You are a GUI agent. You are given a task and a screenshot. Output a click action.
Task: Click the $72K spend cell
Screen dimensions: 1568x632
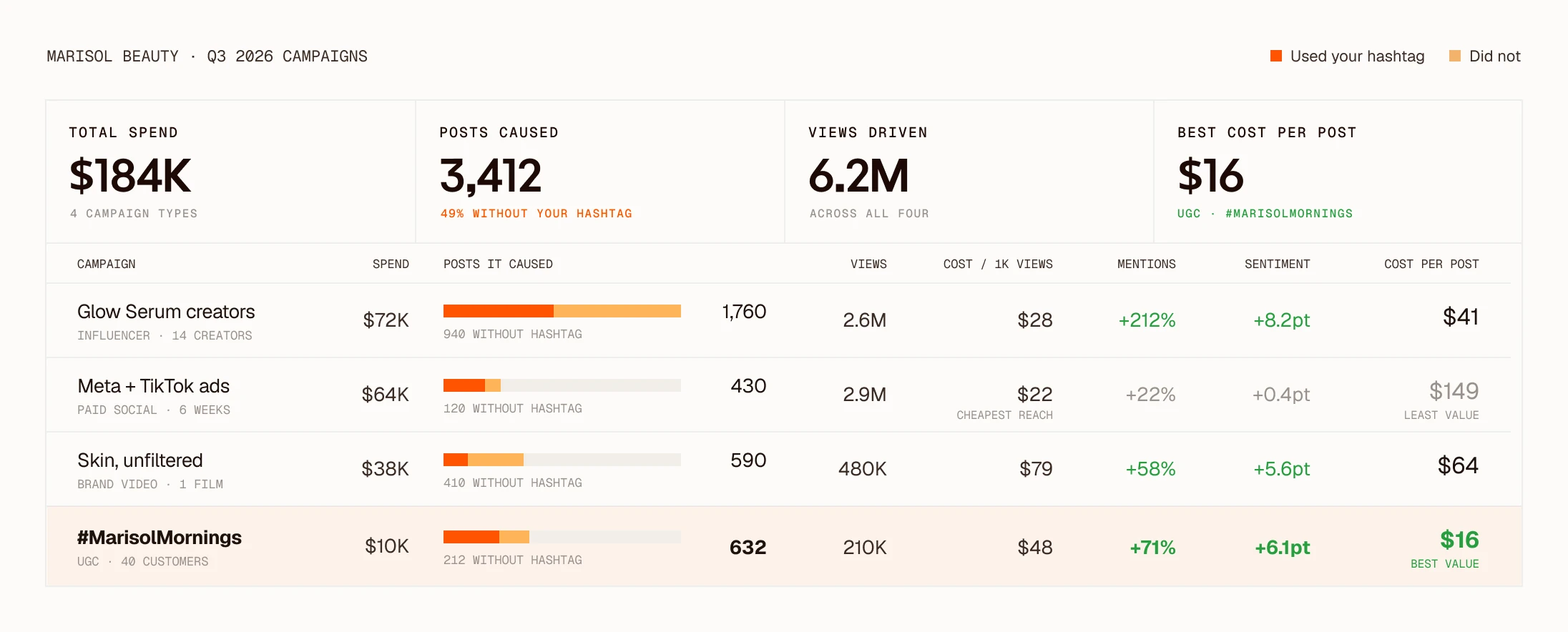pyautogui.click(x=386, y=320)
